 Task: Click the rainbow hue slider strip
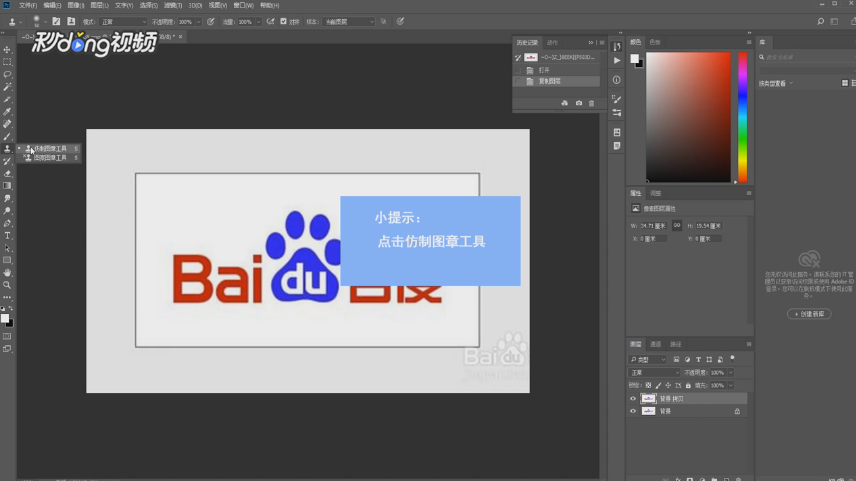tap(742, 117)
